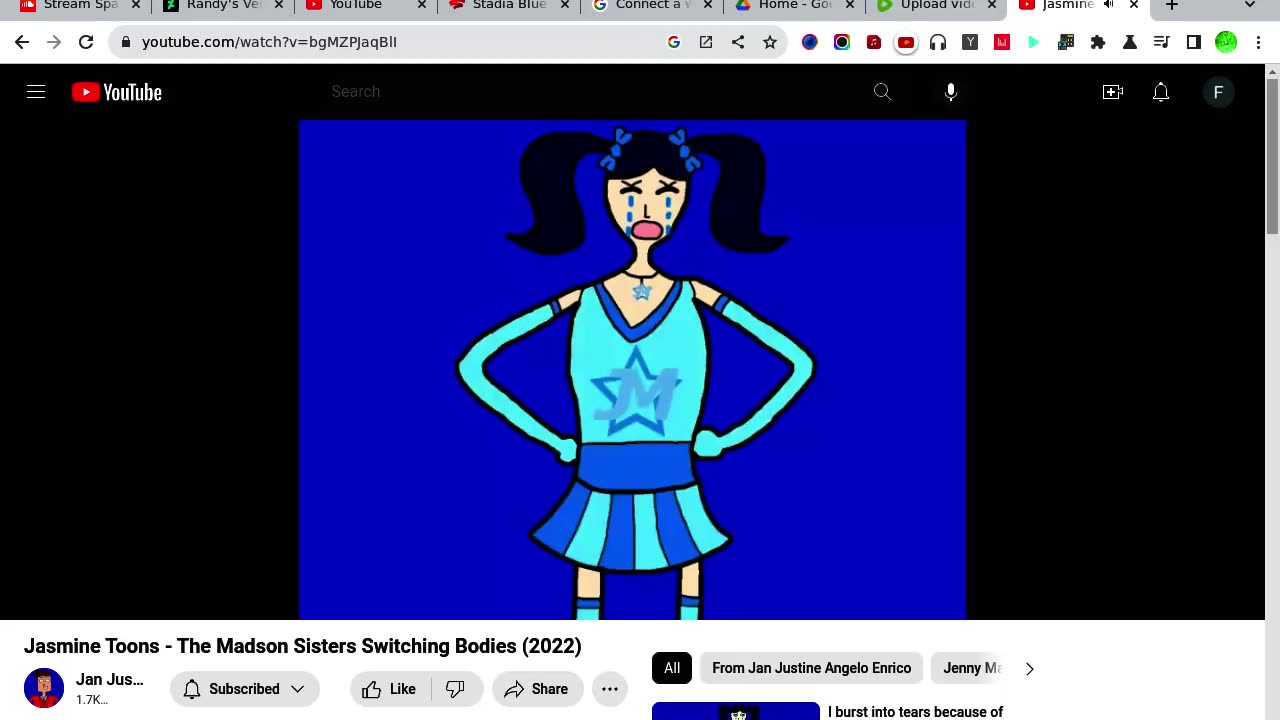Viewport: 1280px width, 720px height.
Task: Click the search magnifier icon
Action: pyautogui.click(x=882, y=92)
